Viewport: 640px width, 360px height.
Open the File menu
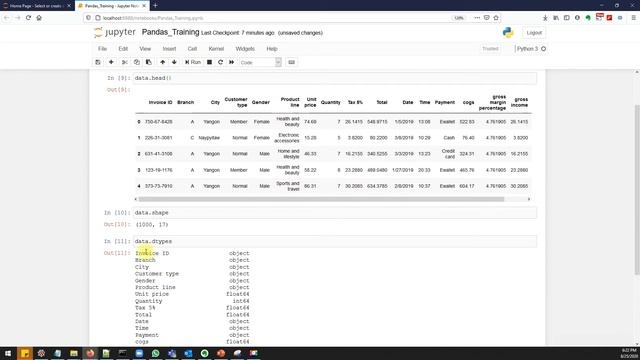coord(102,49)
